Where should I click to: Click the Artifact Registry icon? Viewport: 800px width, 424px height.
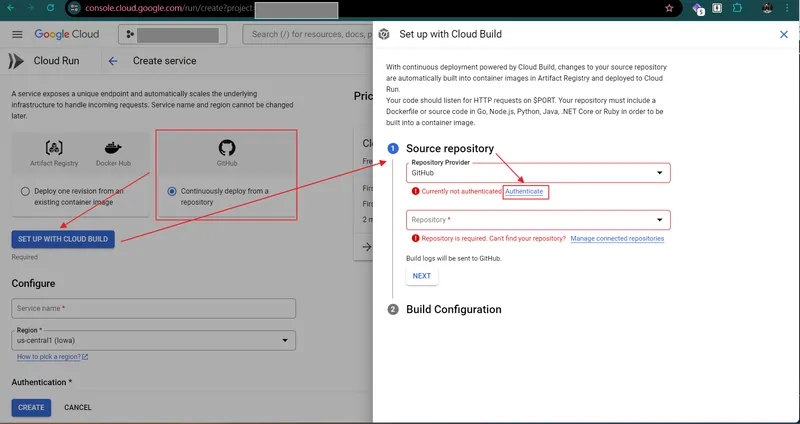[54, 148]
